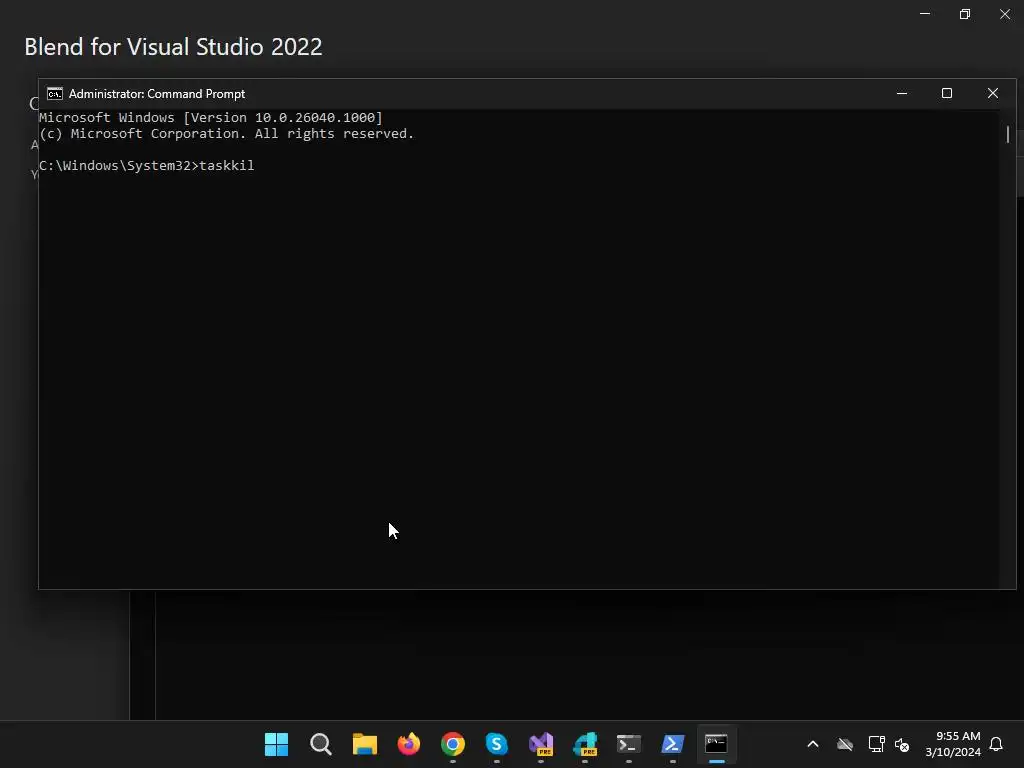Restore down the Blend for Visual Studio window
This screenshot has height=768, width=1024.
pos(965,14)
